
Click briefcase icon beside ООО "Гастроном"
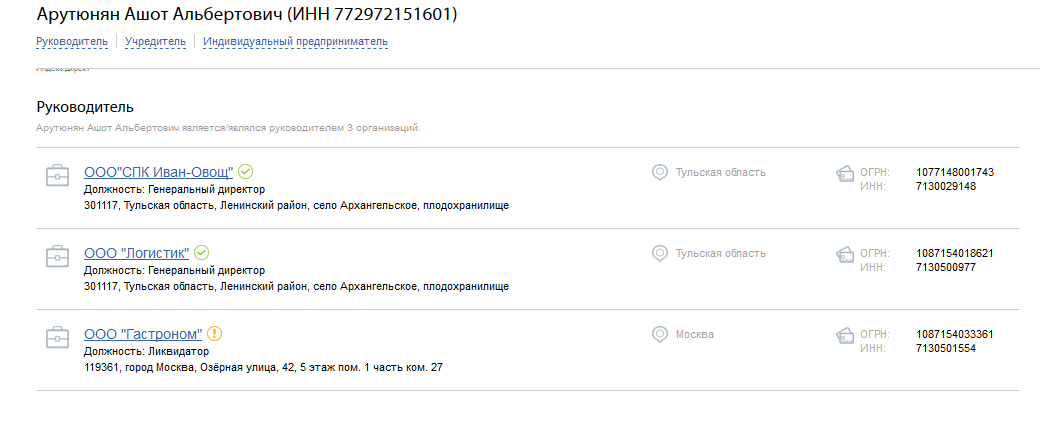tap(57, 337)
